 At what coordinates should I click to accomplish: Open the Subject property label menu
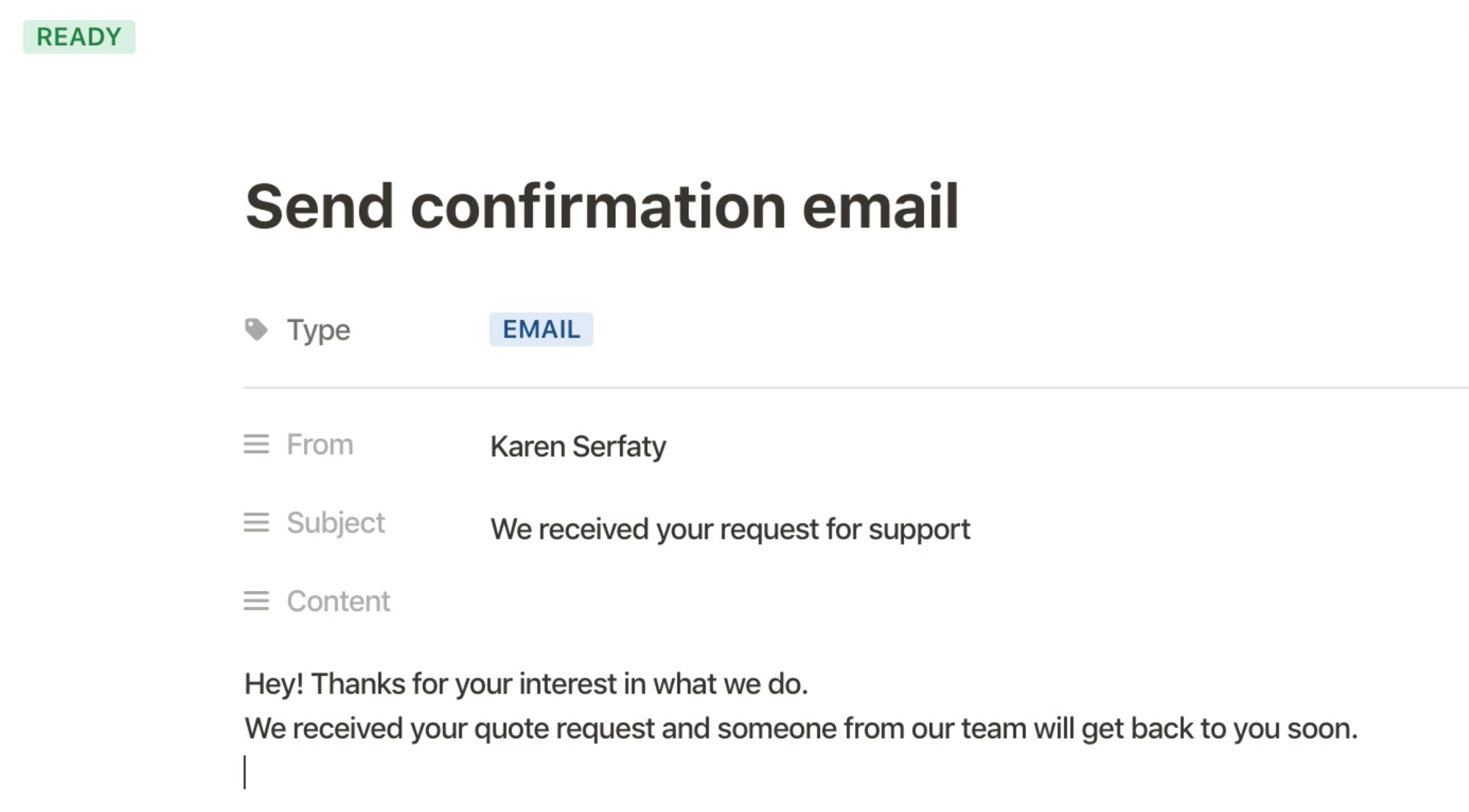pyautogui.click(x=335, y=523)
